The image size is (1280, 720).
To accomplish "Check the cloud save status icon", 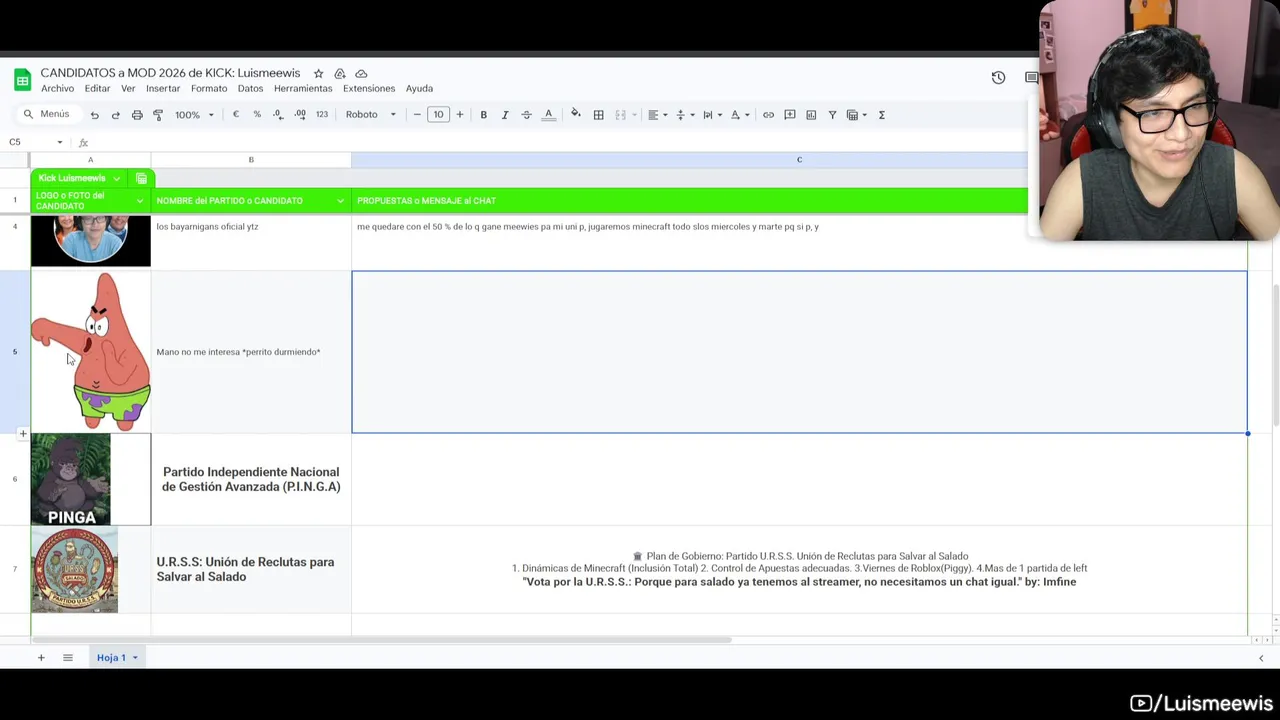I will pyautogui.click(x=361, y=73).
